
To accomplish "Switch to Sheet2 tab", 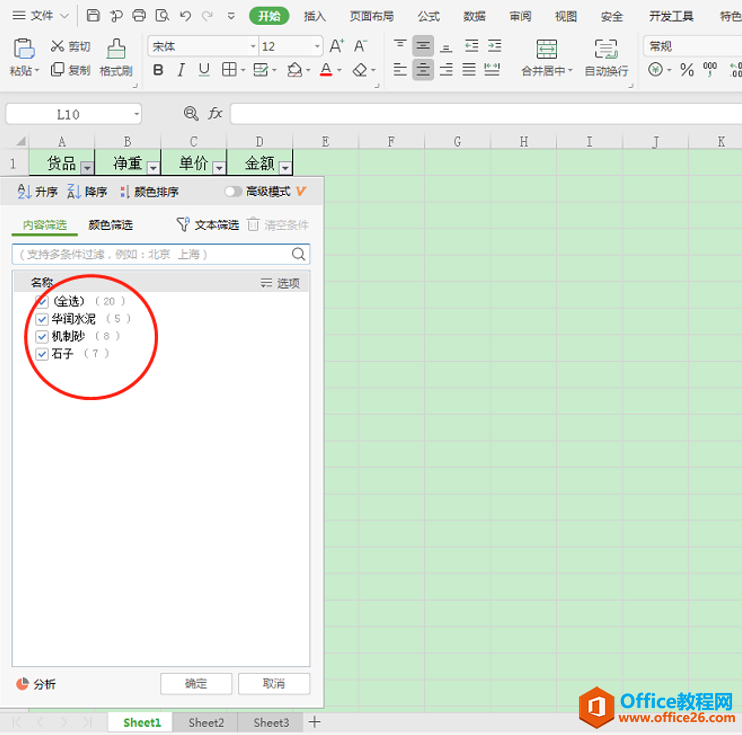I will (206, 722).
